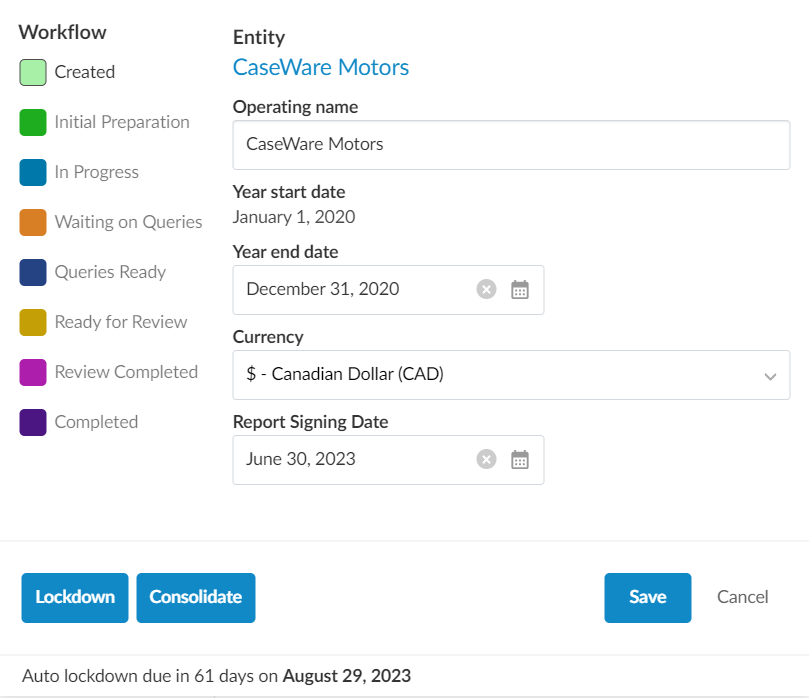Open calendar picker for Year end date
The image size is (809, 698).
519,290
